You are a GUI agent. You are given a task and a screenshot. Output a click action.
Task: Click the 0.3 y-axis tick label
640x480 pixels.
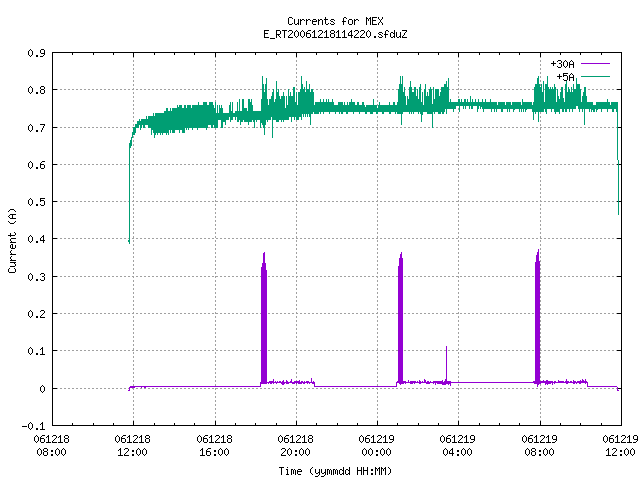[x=36, y=277]
